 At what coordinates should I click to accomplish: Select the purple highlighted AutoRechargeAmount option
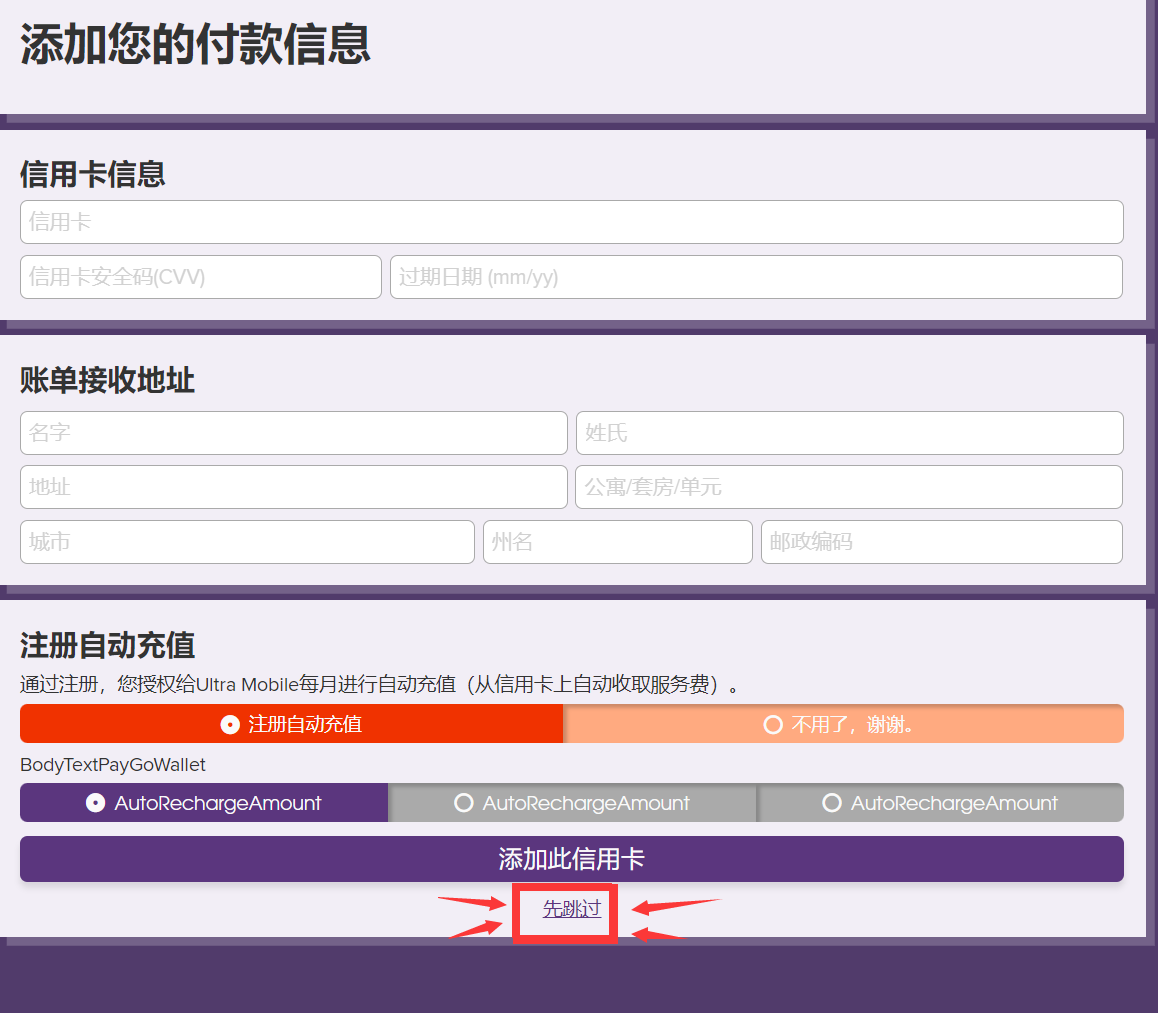click(204, 803)
